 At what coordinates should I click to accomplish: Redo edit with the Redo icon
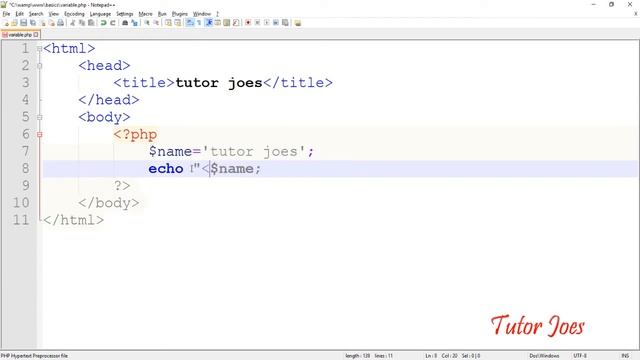click(113, 23)
